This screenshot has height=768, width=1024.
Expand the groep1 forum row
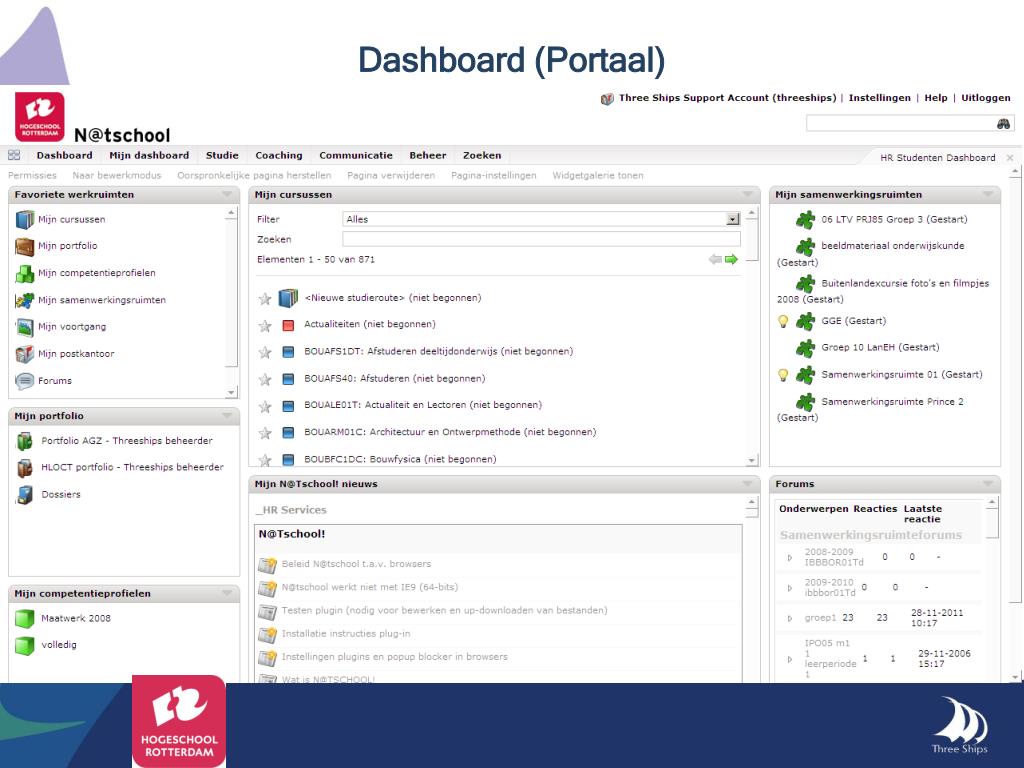coord(790,618)
